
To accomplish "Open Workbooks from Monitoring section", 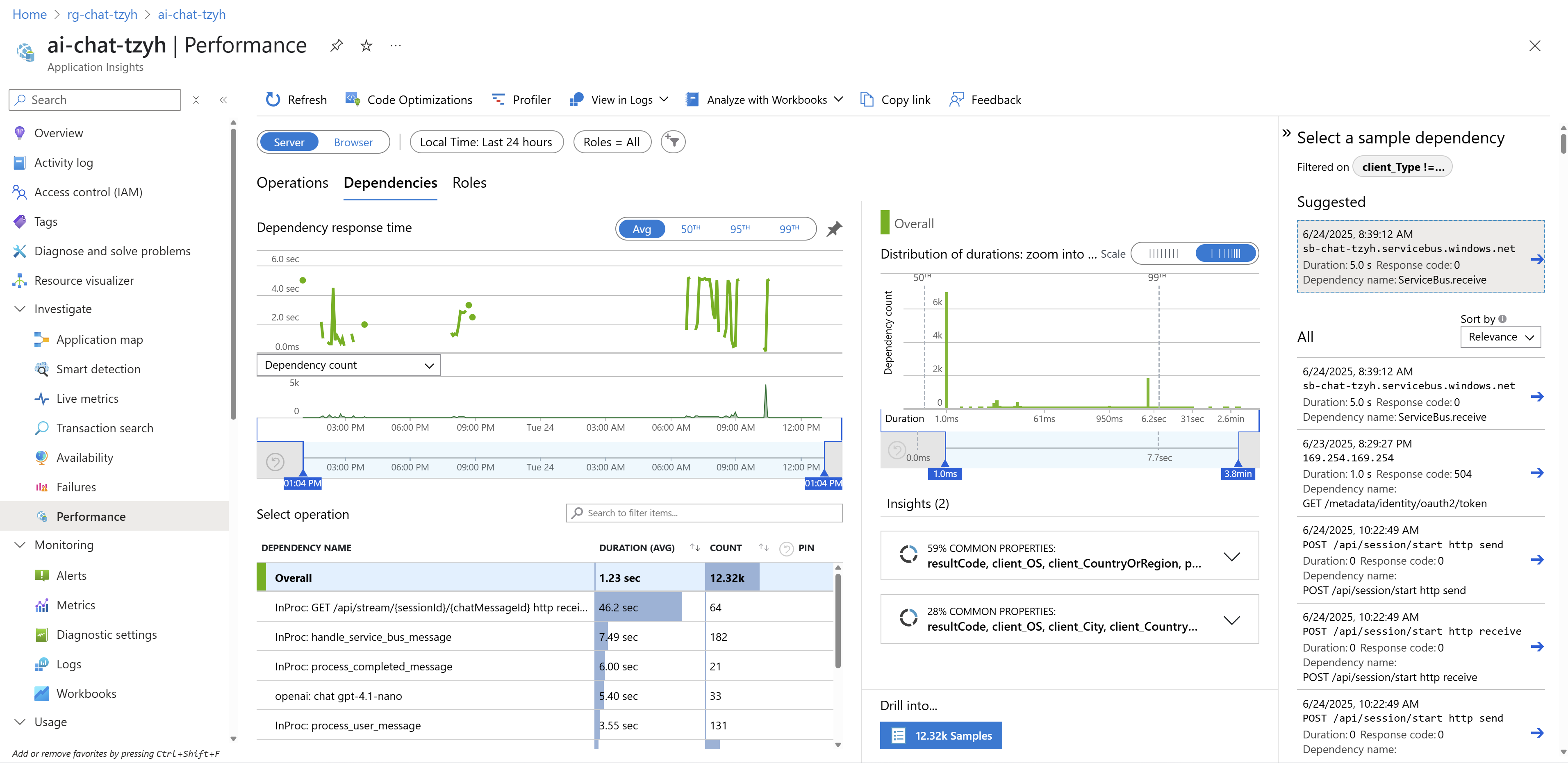I will click(86, 694).
